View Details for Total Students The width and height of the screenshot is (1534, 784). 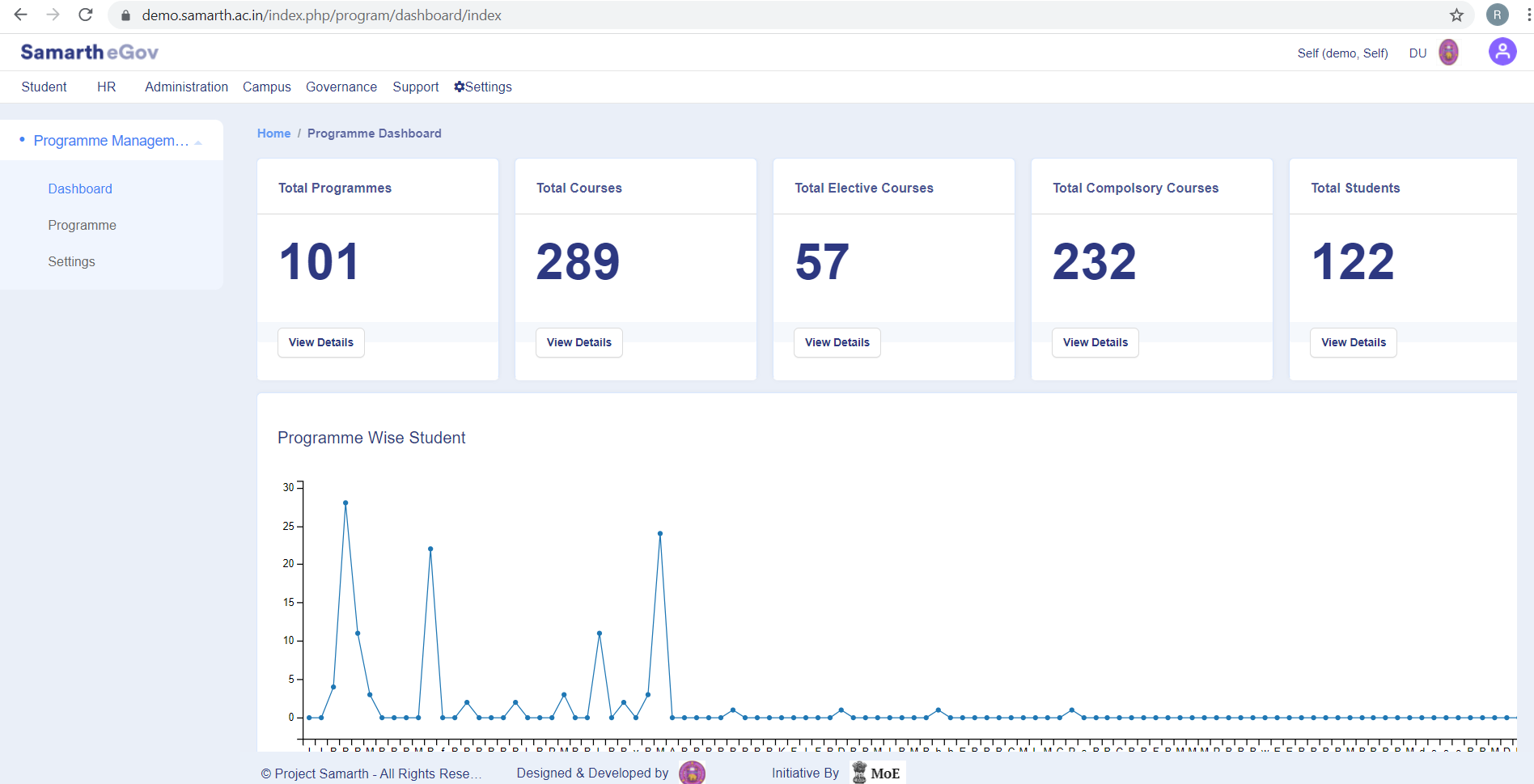click(1354, 342)
